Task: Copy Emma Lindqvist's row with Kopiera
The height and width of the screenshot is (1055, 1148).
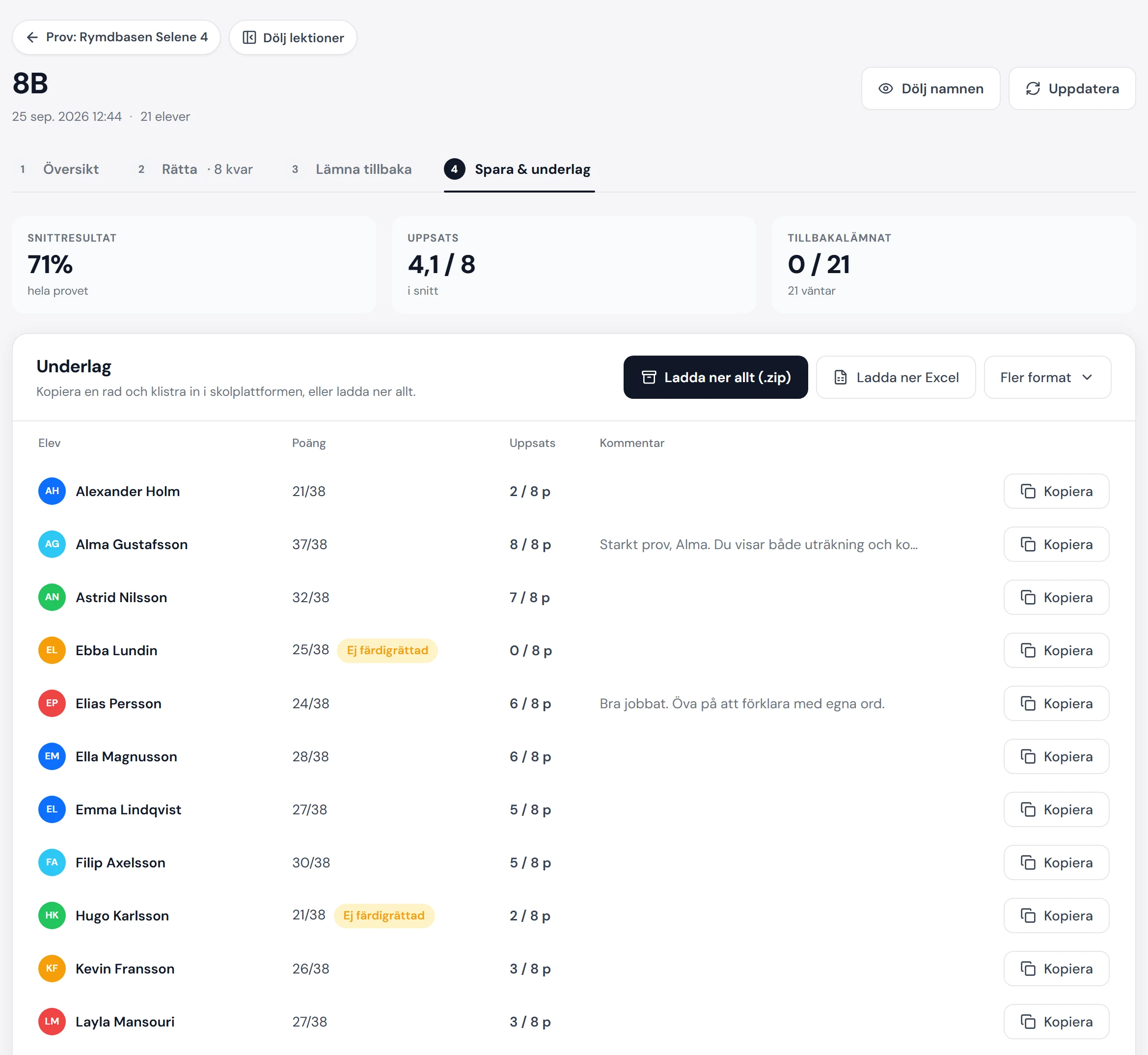Action: 1057,809
